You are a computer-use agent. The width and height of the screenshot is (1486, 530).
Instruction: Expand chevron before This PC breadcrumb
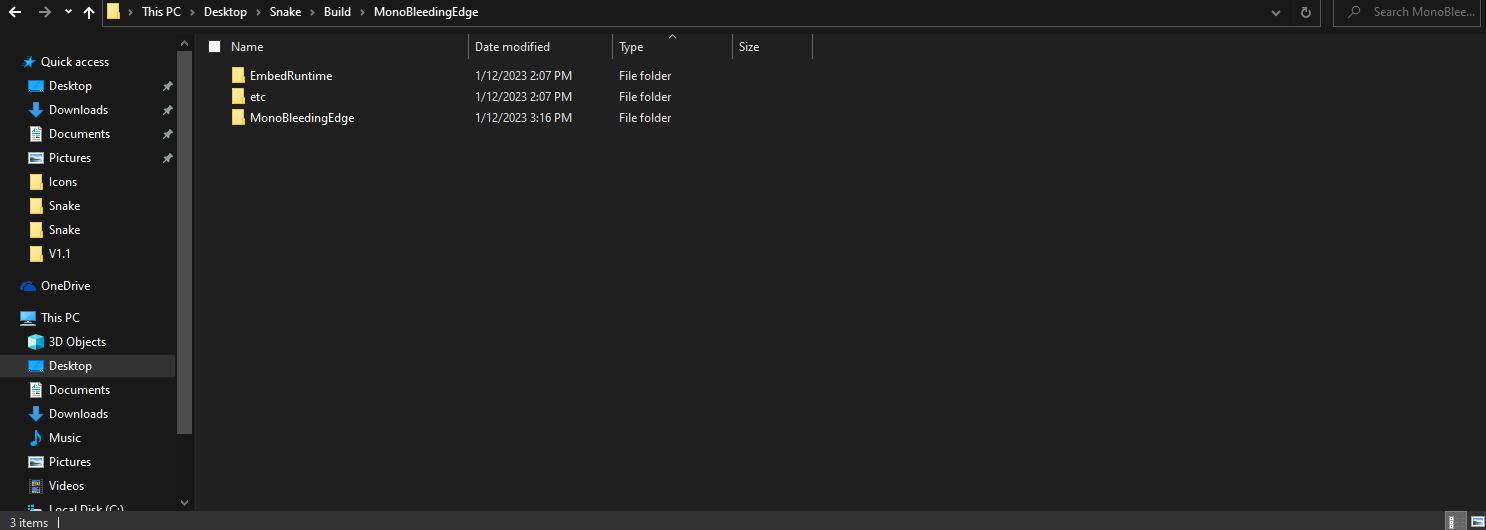click(131, 12)
